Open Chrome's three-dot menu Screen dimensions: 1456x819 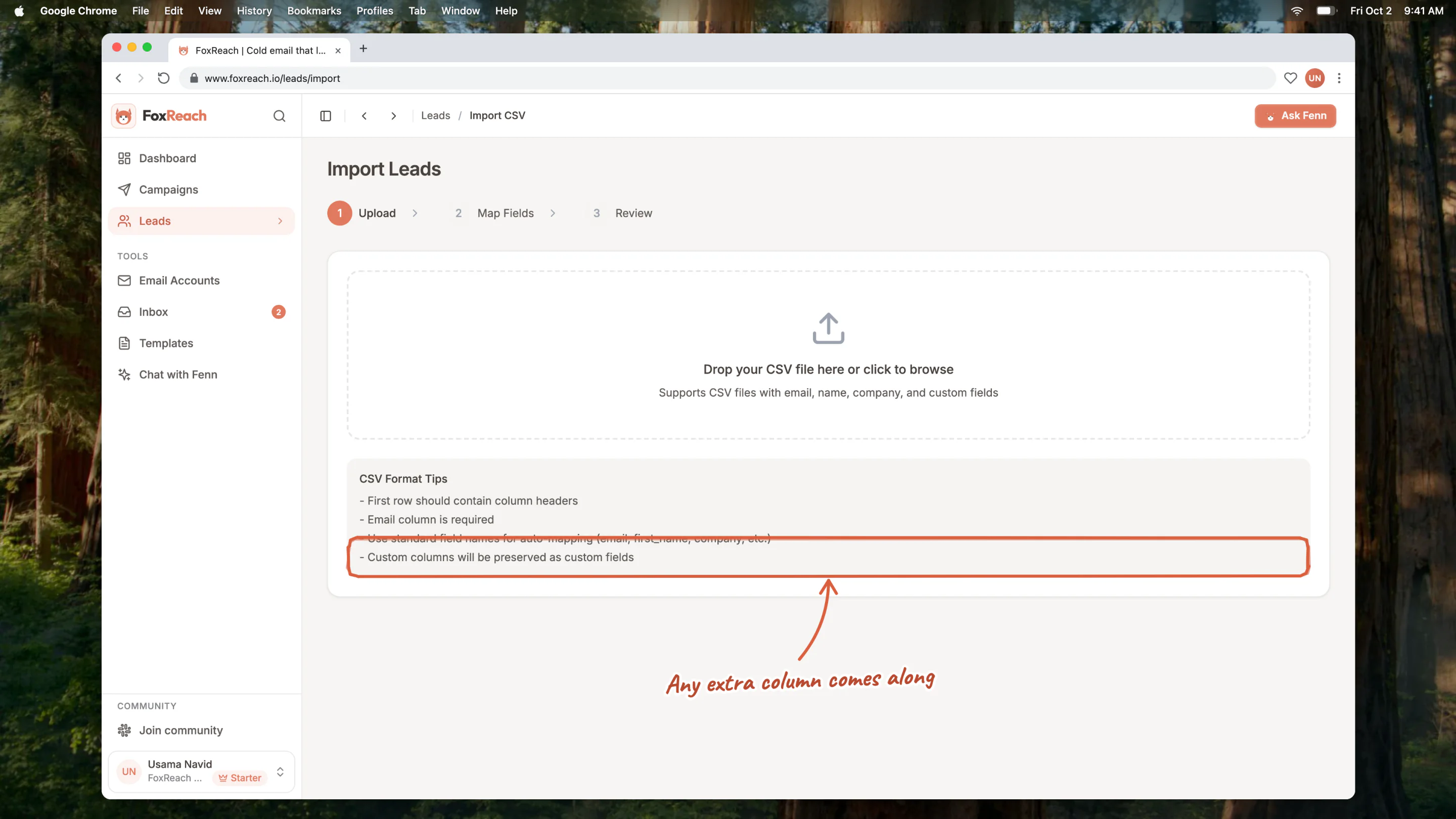1339,78
